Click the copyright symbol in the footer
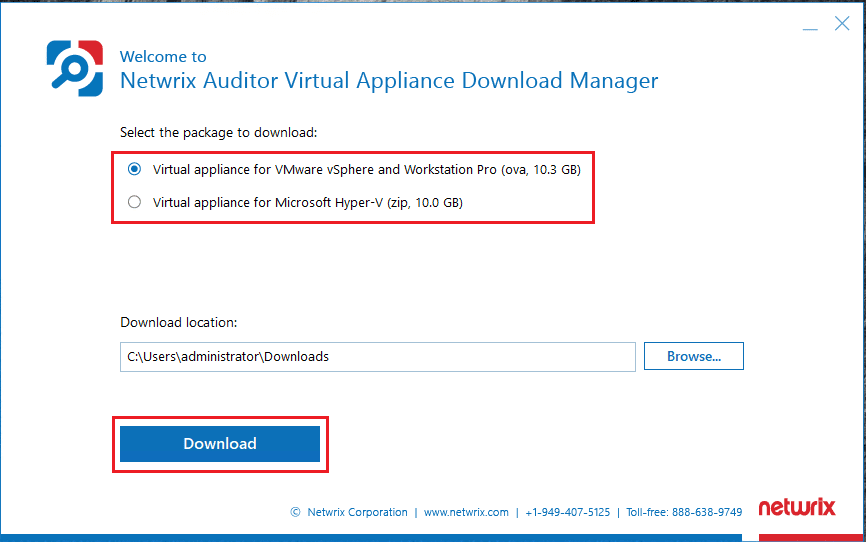This screenshot has width=866, height=542. 295,512
